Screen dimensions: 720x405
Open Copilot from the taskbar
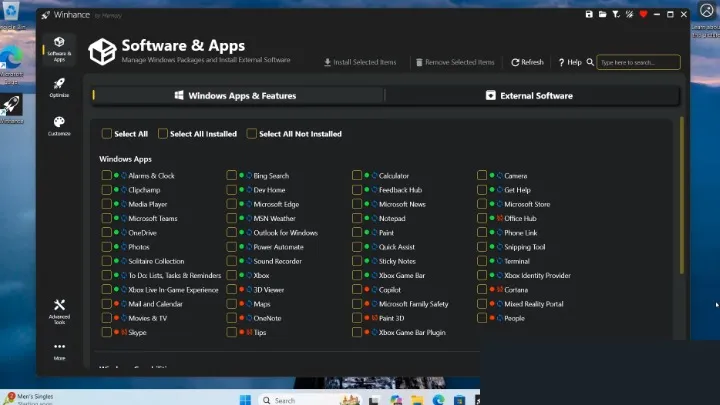(395, 400)
